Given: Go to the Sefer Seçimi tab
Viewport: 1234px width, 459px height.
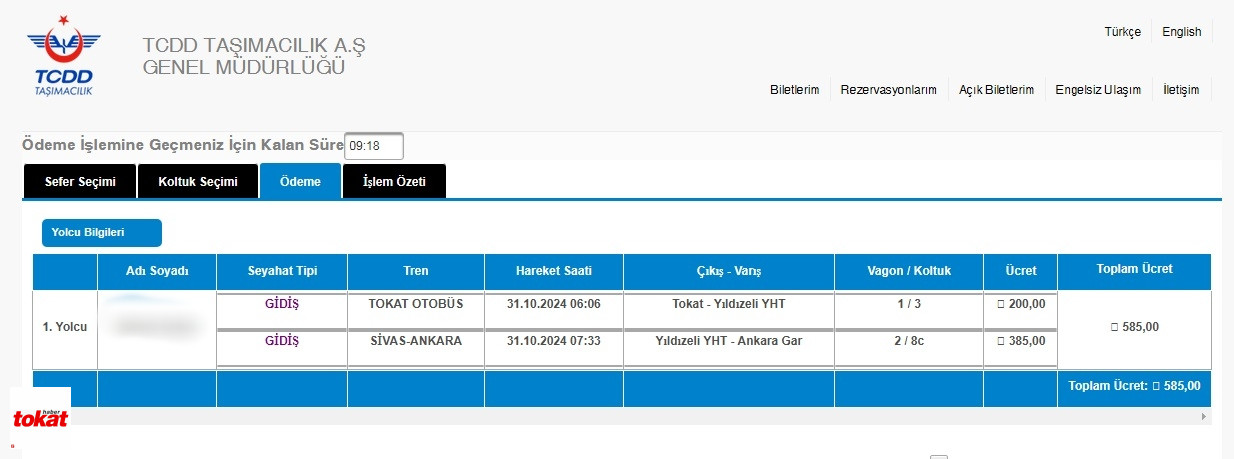Looking at the screenshot, I should point(81,182).
